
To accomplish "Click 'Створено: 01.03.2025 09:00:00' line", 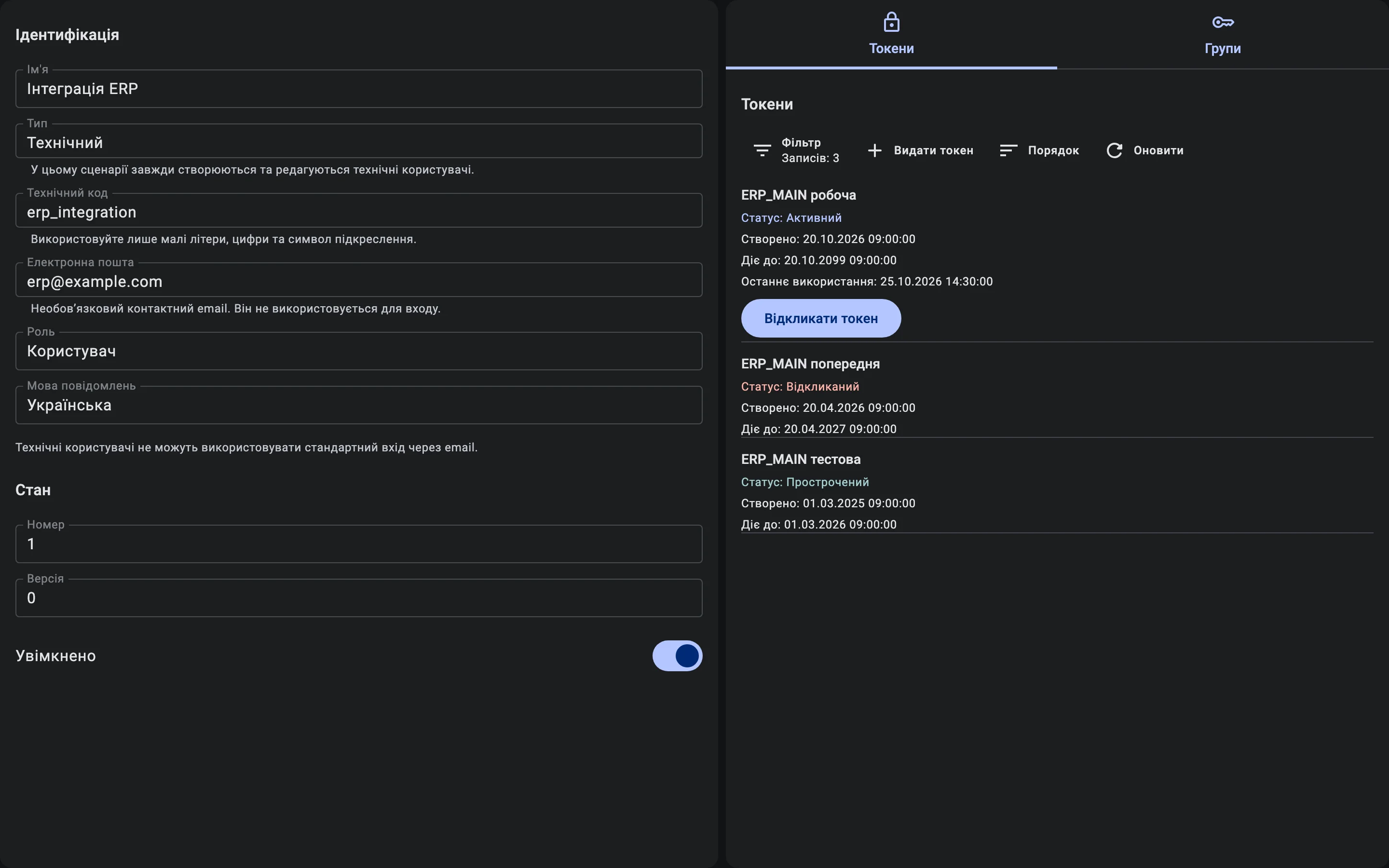I will click(828, 503).
